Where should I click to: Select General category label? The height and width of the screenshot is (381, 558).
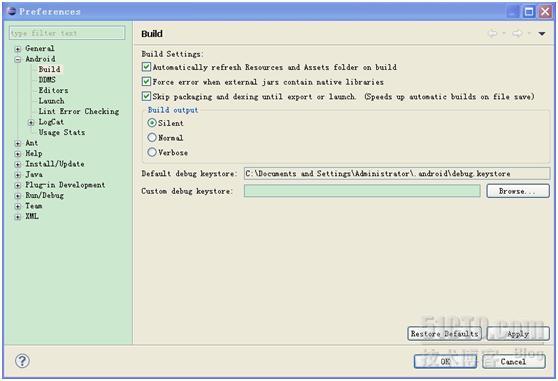(40, 48)
